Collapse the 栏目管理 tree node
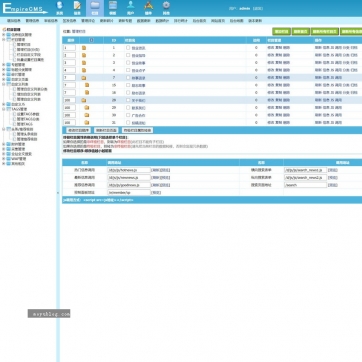 click(x=4, y=39)
